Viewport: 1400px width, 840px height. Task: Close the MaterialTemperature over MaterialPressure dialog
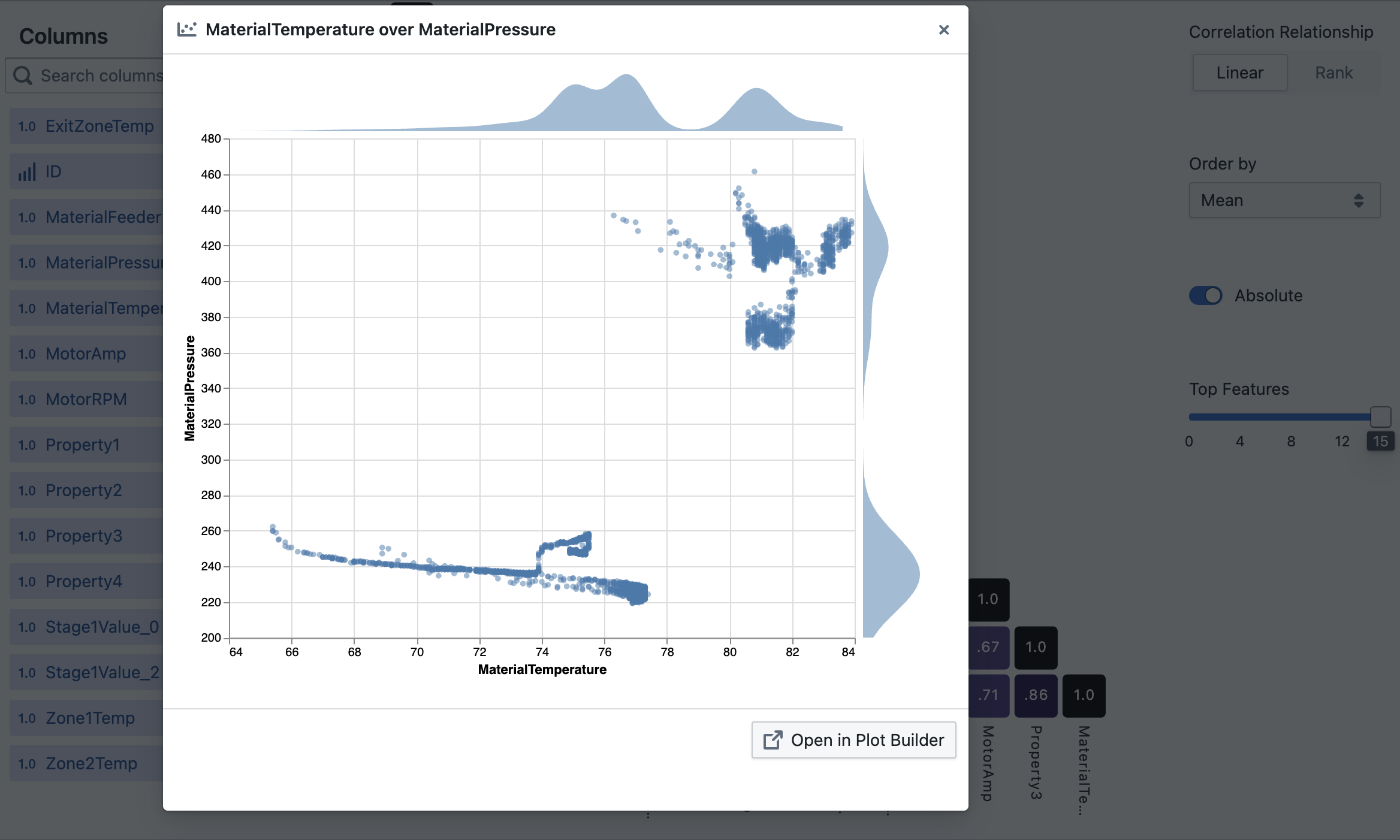[944, 29]
